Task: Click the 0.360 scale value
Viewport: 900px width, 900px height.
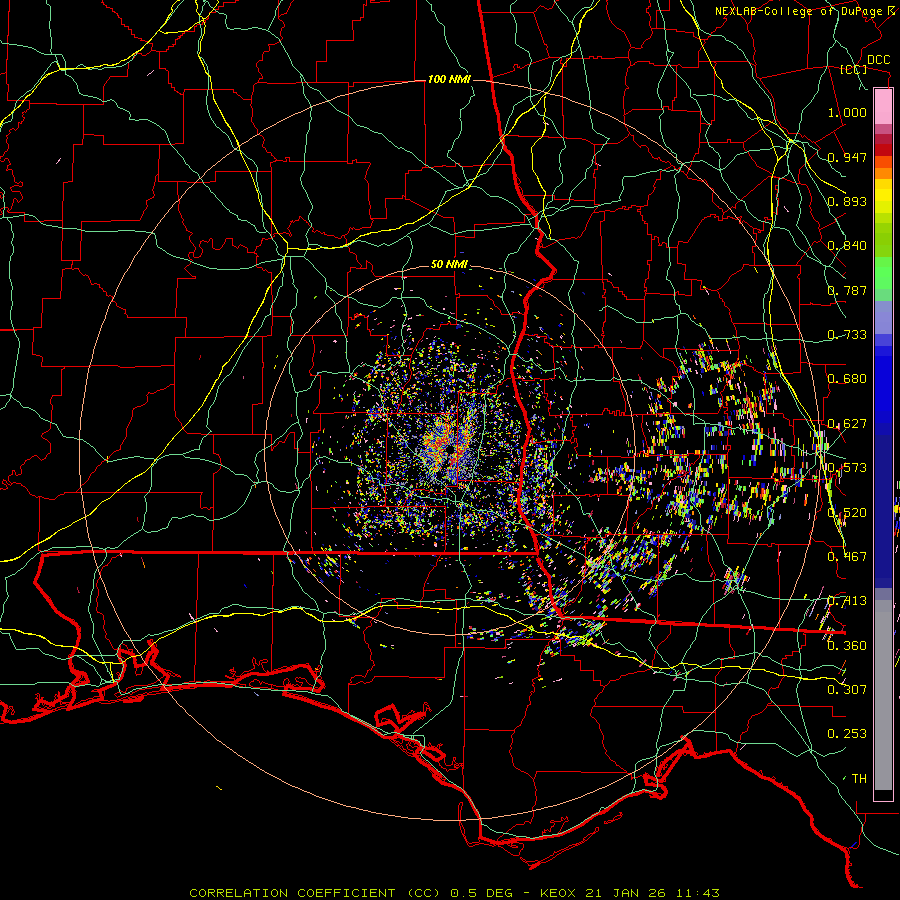Action: [847, 646]
